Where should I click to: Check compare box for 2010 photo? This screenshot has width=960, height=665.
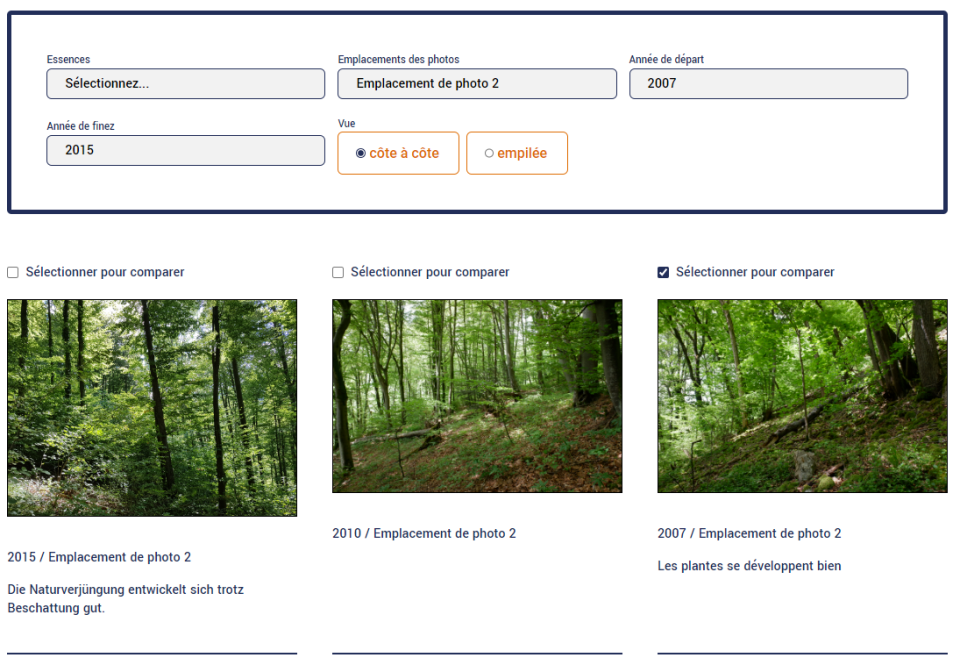click(338, 272)
